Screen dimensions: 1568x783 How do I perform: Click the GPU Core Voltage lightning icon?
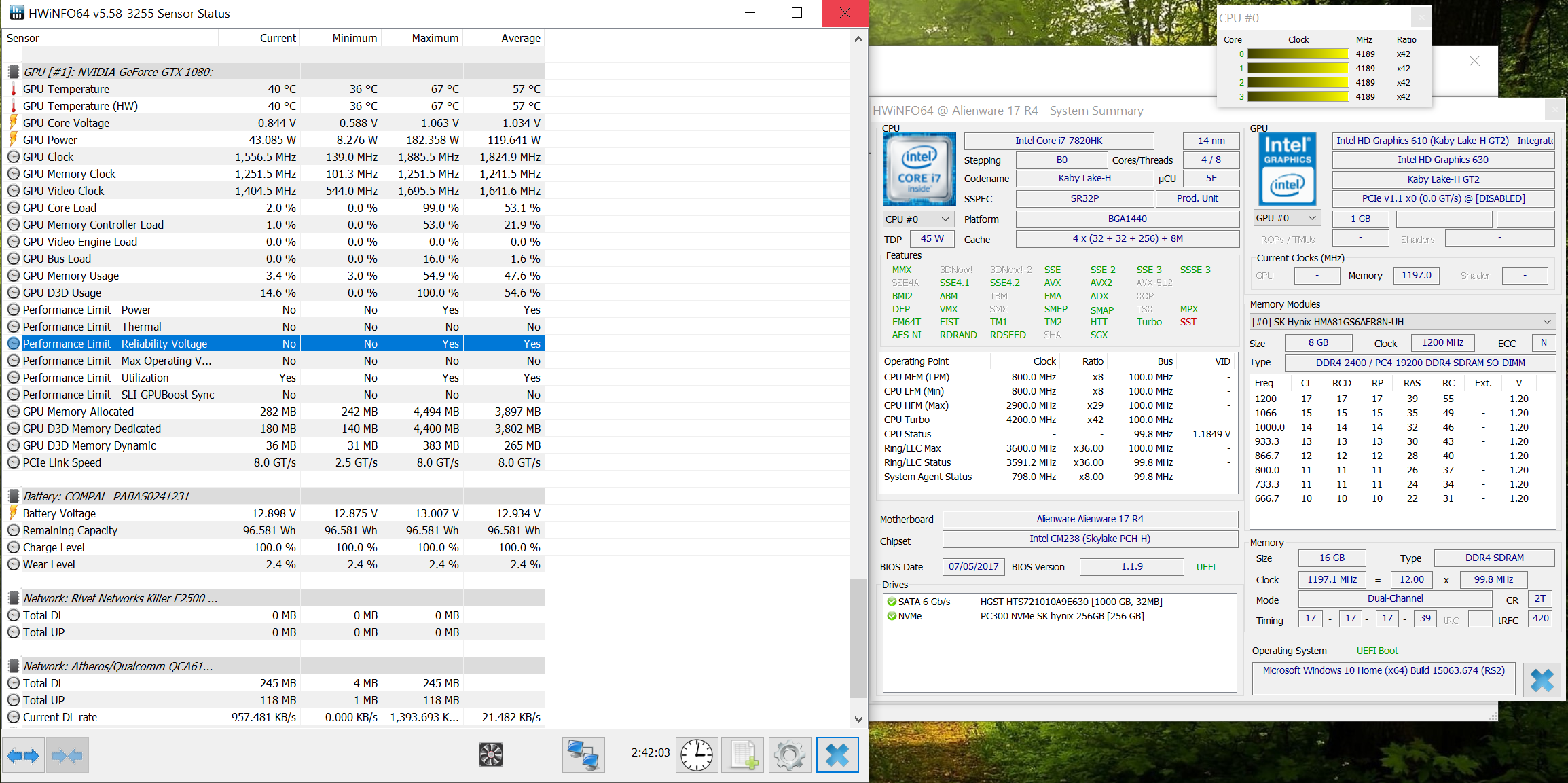[13, 123]
